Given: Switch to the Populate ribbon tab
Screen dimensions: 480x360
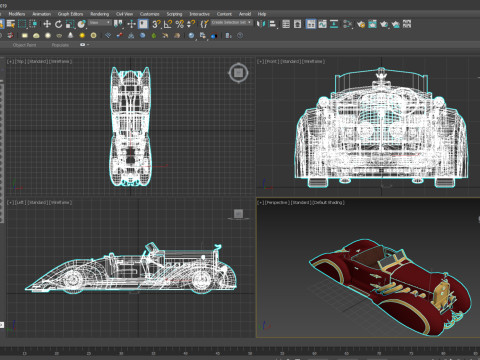Looking at the screenshot, I should (60, 45).
